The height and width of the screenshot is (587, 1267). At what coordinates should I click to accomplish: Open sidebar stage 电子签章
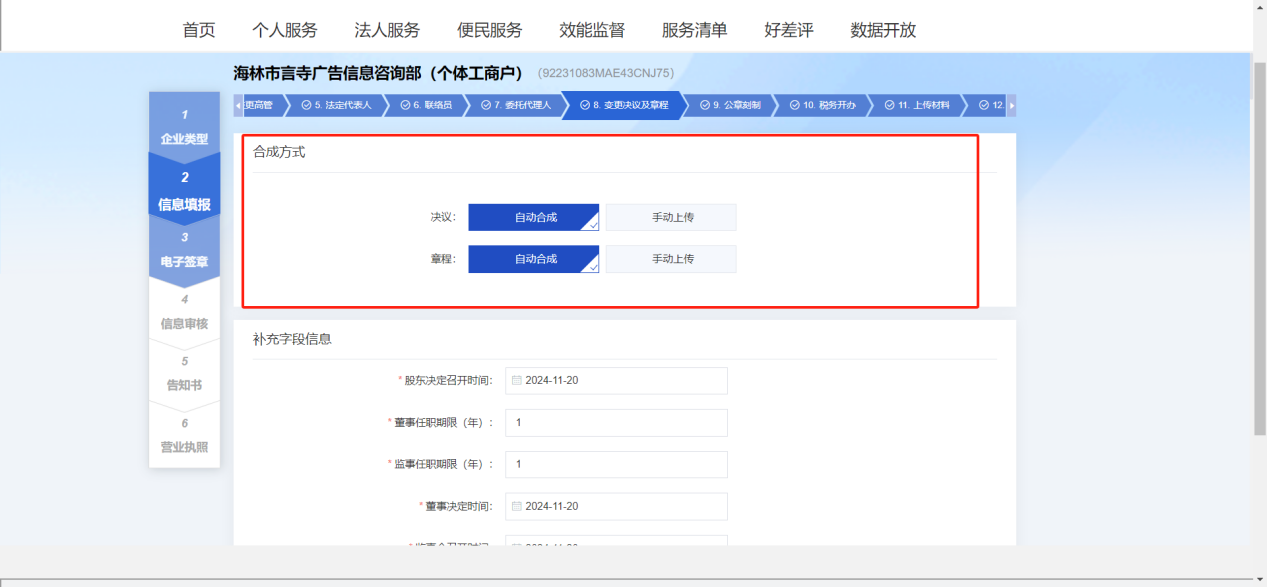pos(184,251)
